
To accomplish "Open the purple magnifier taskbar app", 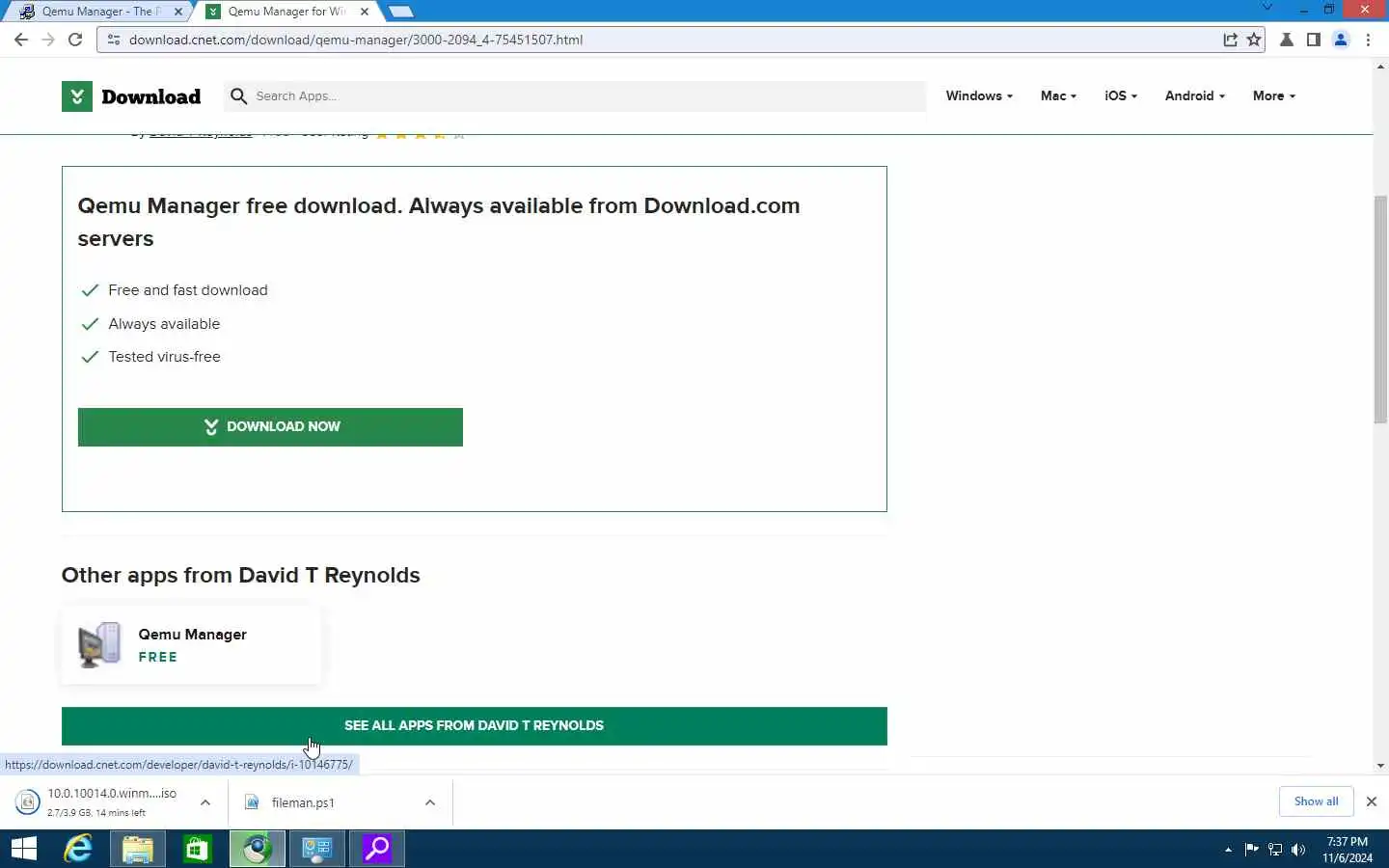I will point(376,849).
